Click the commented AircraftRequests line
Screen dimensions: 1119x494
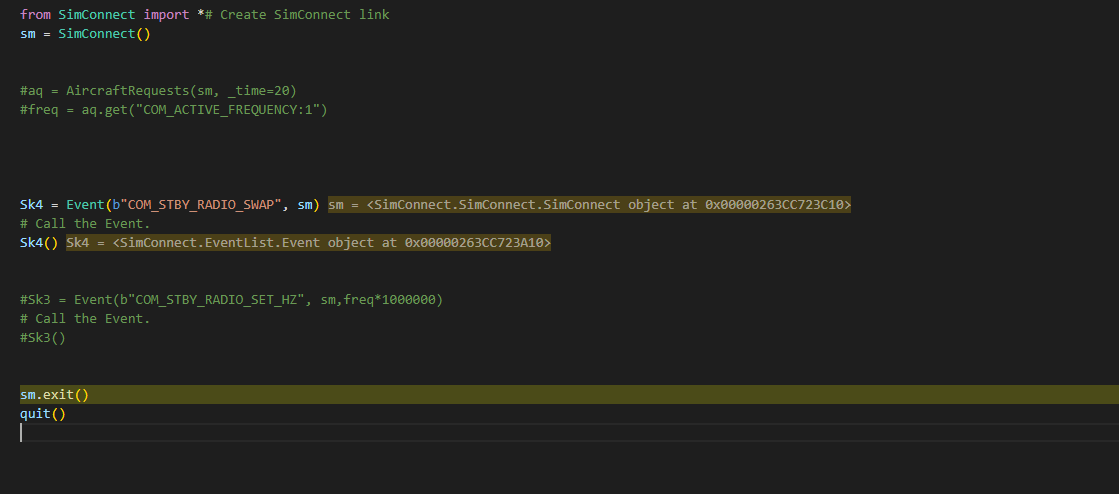click(x=157, y=90)
